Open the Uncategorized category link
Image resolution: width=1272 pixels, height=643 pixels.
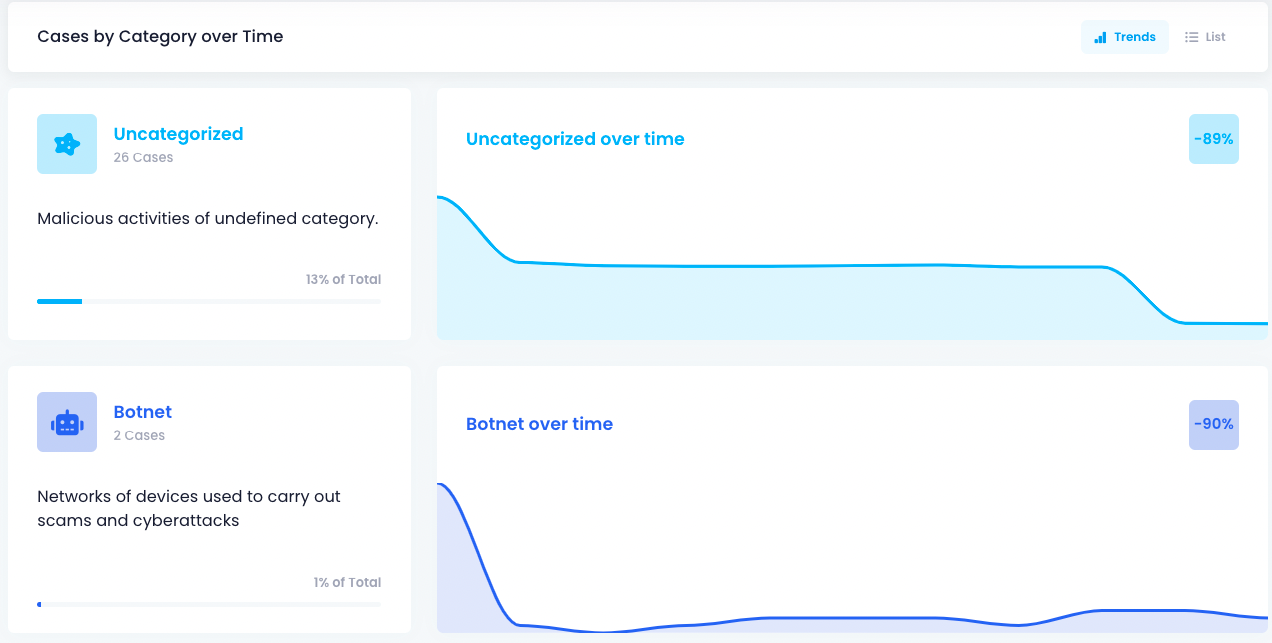click(x=178, y=134)
